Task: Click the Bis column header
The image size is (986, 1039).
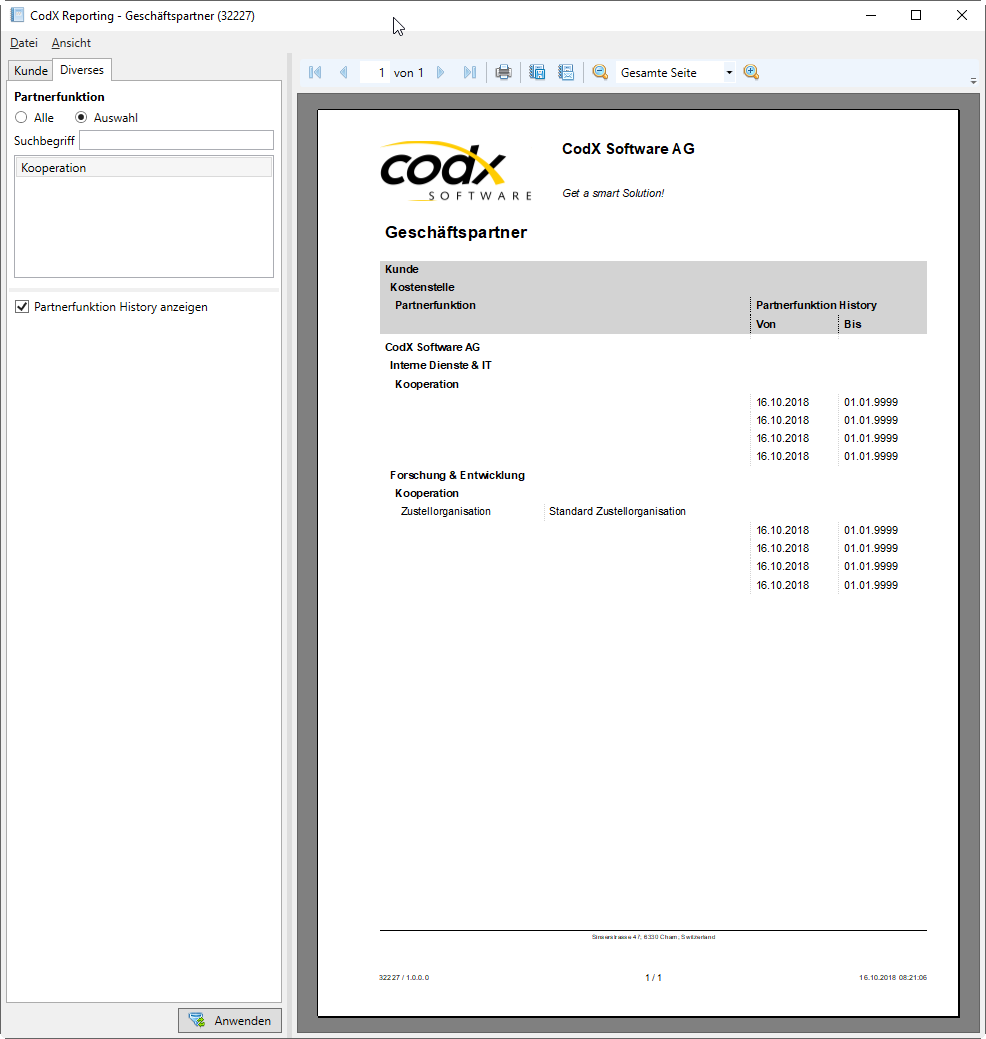Action: 853,324
